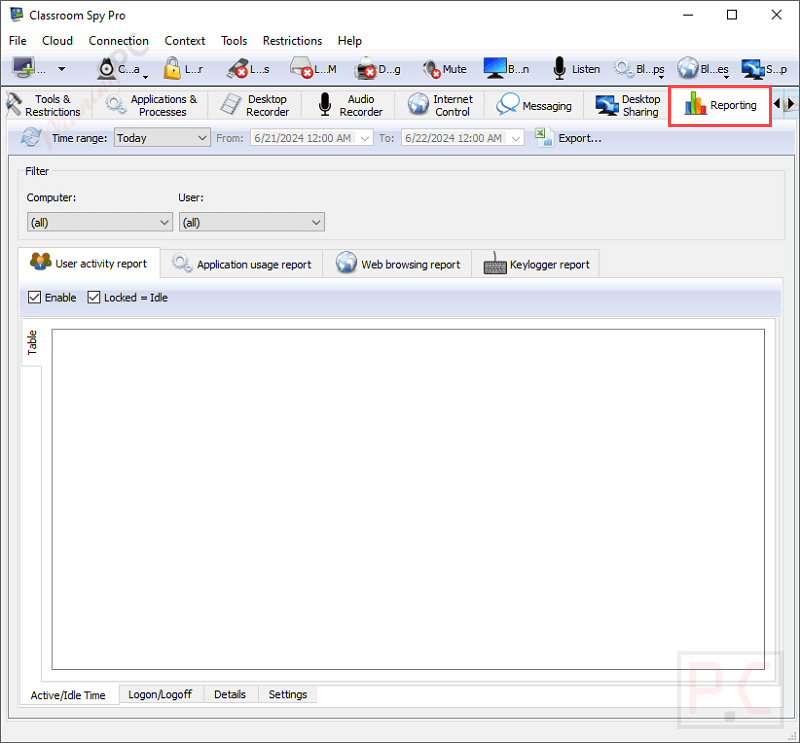Image resolution: width=800 pixels, height=743 pixels.
Task: Open the Help menu
Action: (349, 41)
